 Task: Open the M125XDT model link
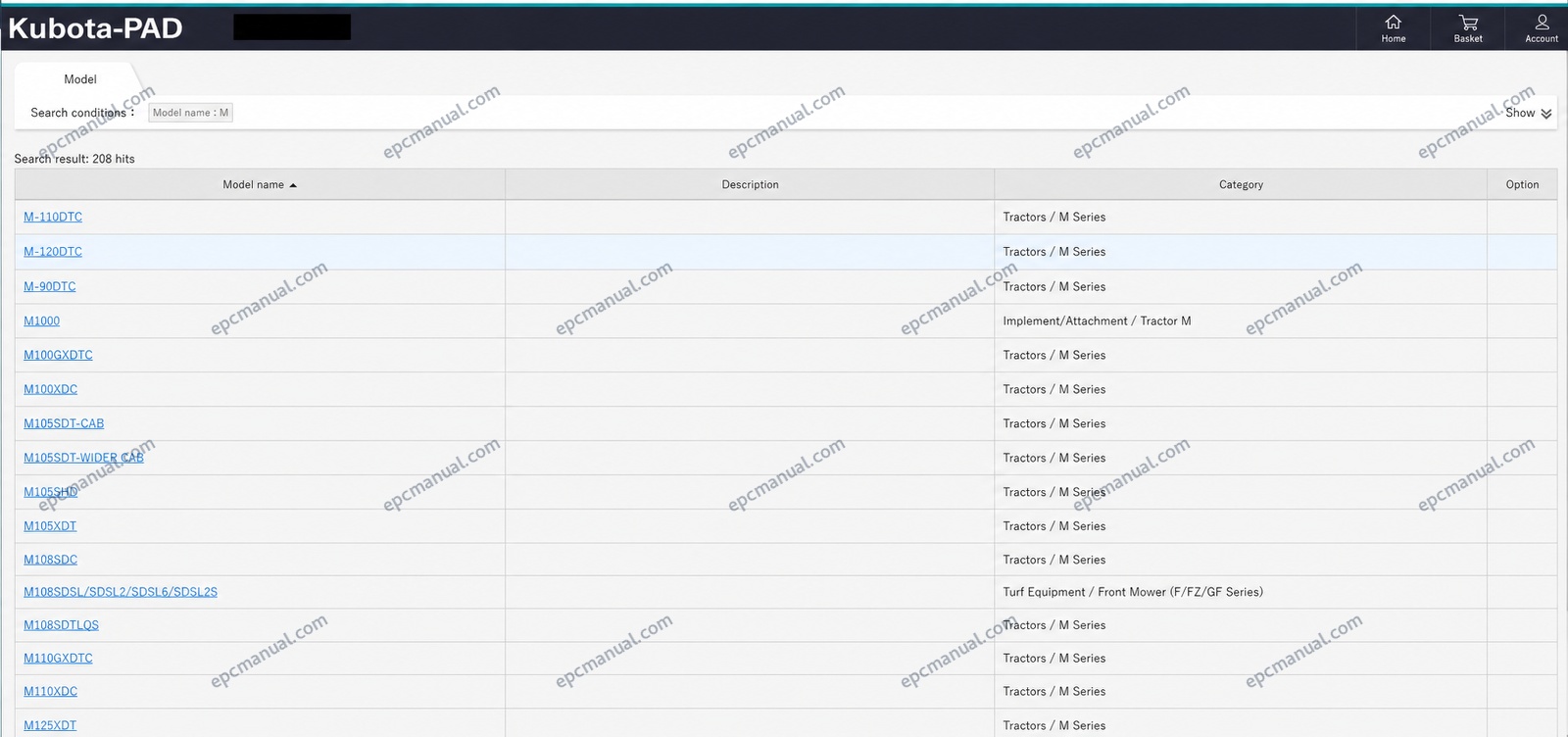[50, 725]
